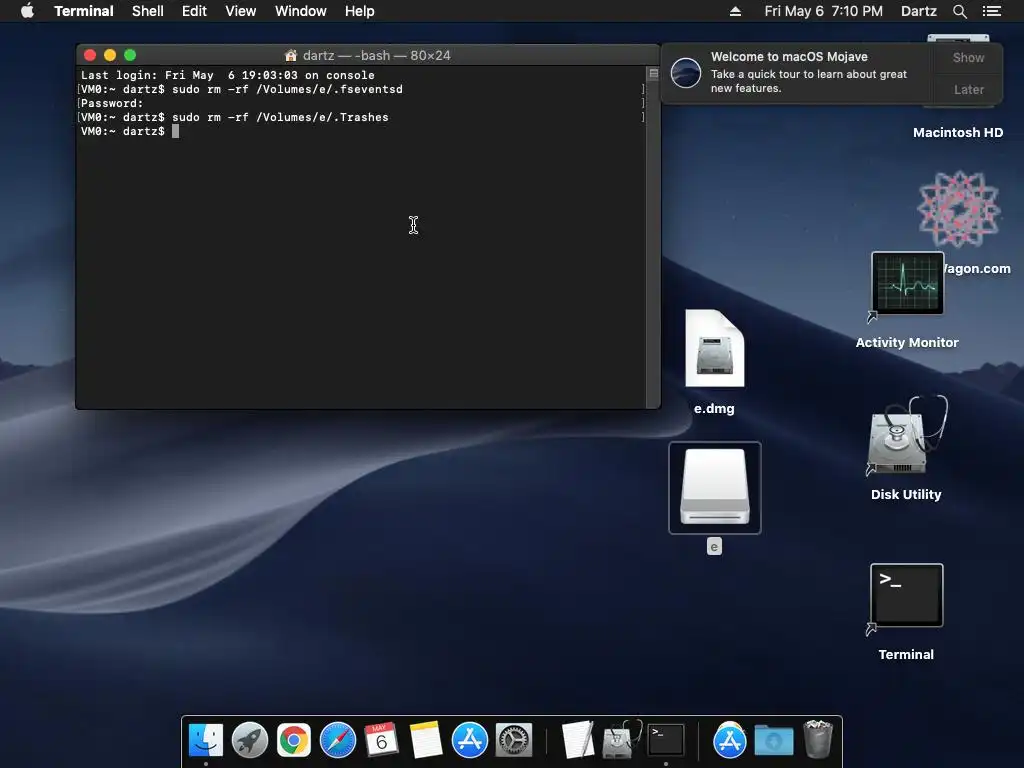This screenshot has width=1024, height=768.
Task: Launch Google Chrome from the Dock
Action: click(x=294, y=740)
